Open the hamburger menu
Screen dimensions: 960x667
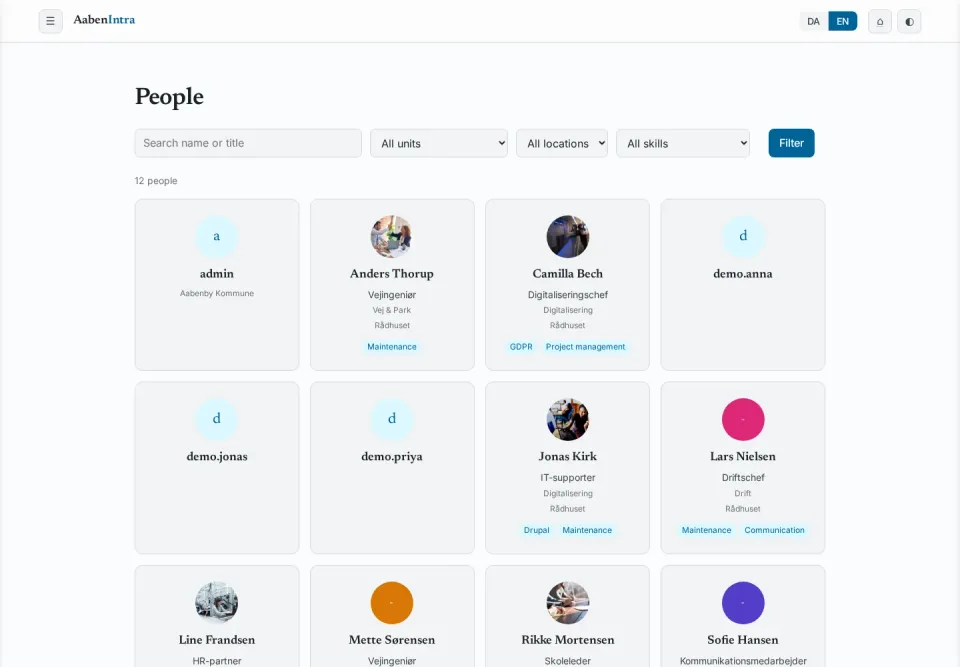click(50, 21)
